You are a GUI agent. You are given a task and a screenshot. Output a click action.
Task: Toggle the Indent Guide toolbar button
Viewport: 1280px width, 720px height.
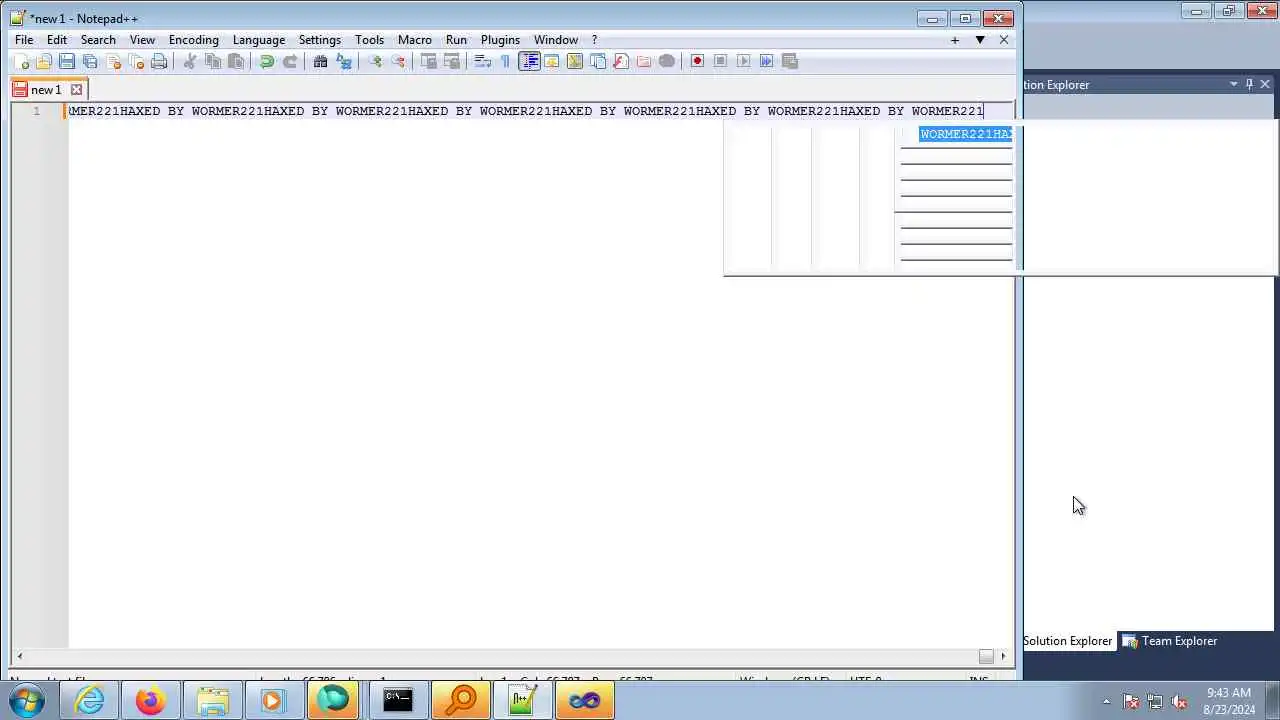click(x=529, y=61)
